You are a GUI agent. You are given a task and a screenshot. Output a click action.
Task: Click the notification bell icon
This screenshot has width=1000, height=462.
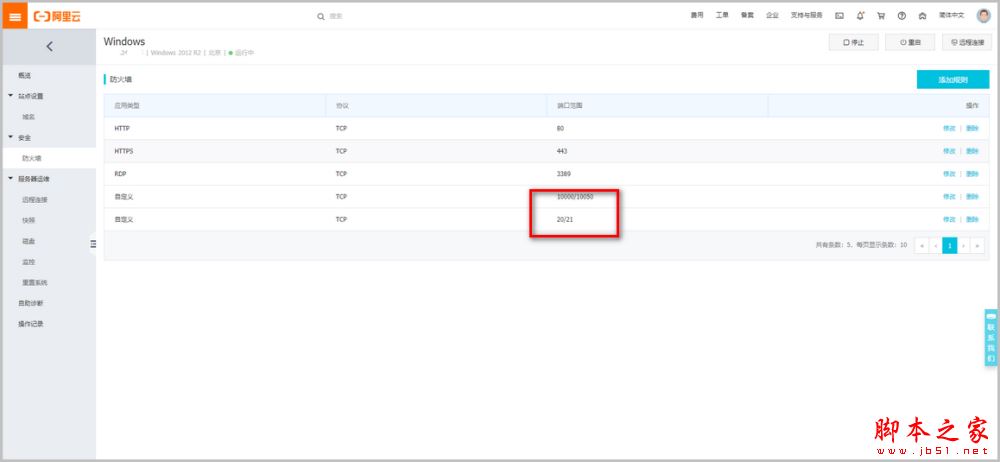pos(860,16)
